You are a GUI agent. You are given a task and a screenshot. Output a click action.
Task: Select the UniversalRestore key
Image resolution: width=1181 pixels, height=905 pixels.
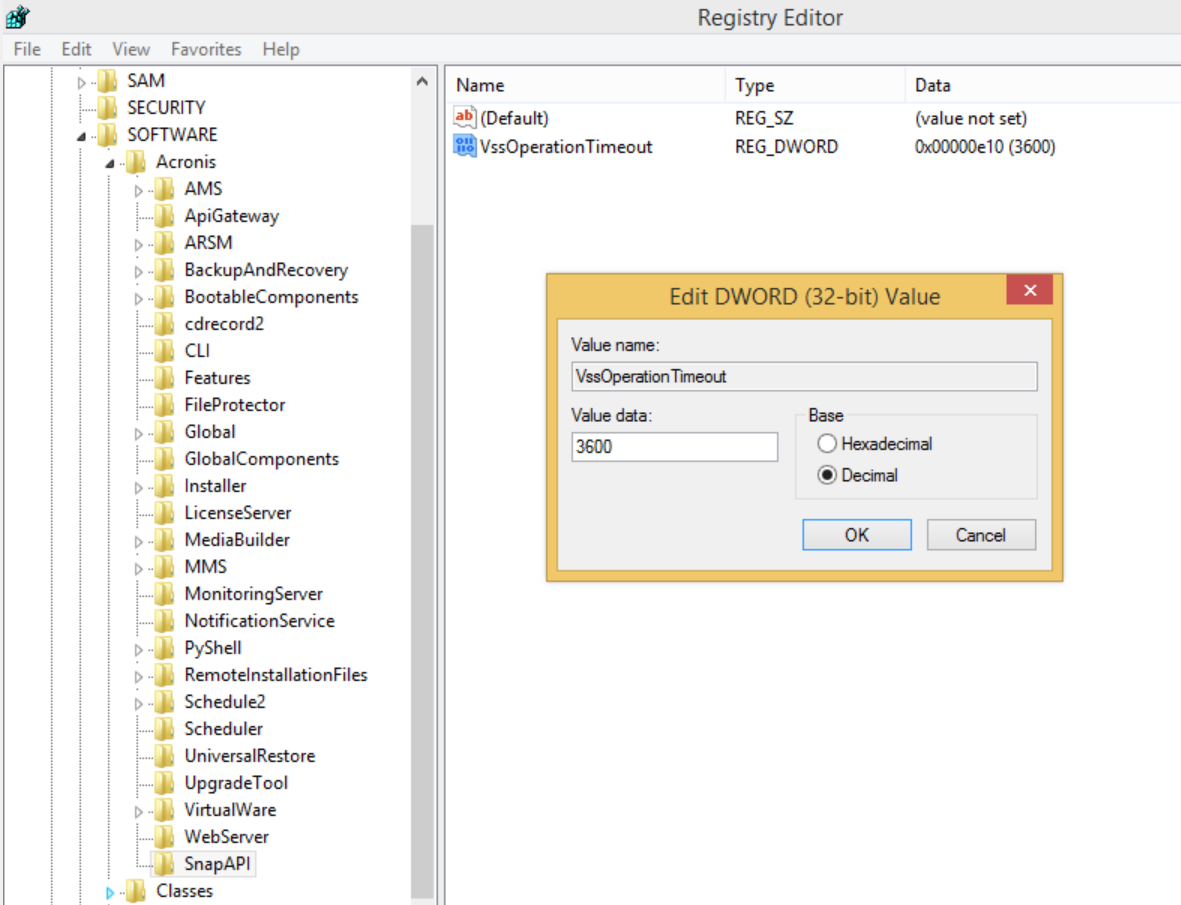click(249, 756)
